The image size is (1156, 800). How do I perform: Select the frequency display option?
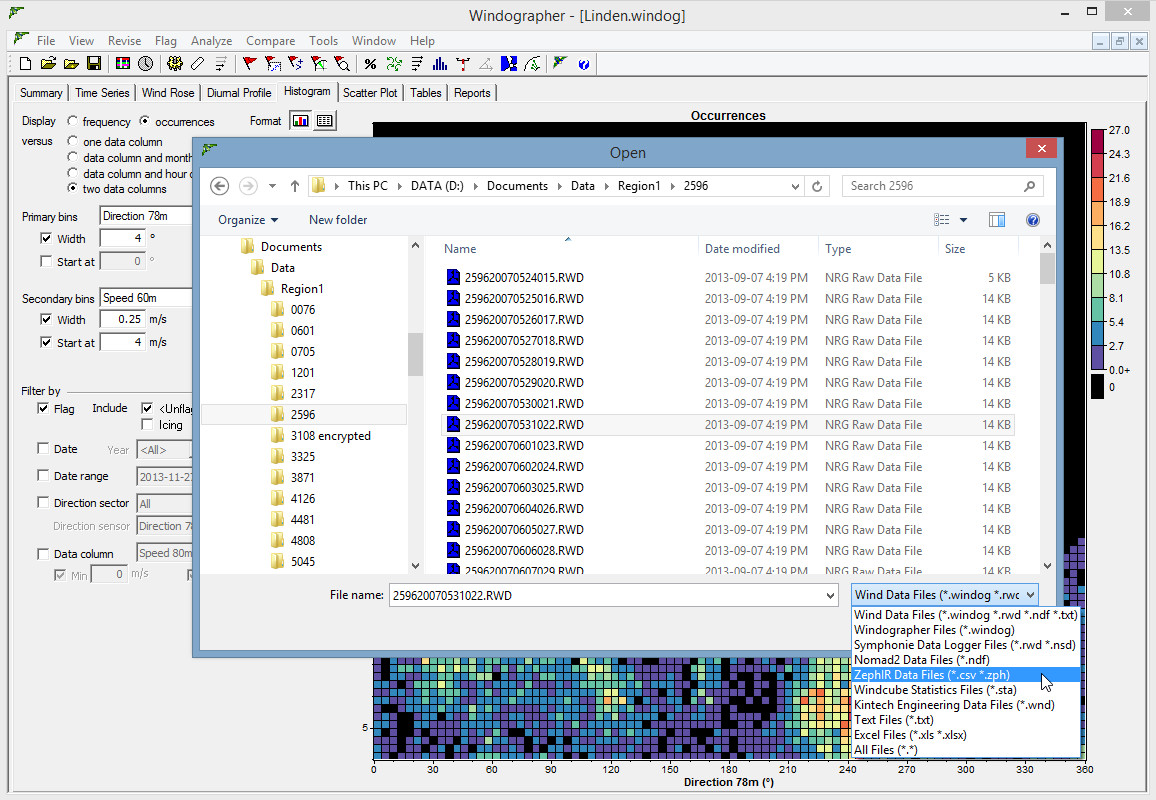[72, 121]
